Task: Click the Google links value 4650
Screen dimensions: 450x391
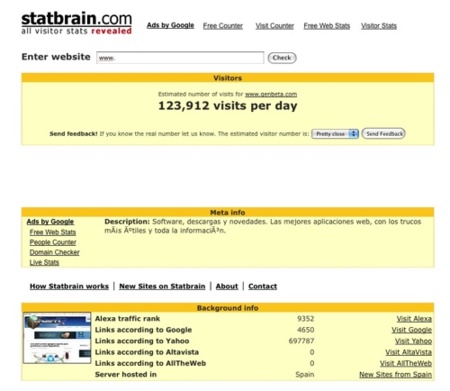Action: (x=305, y=330)
